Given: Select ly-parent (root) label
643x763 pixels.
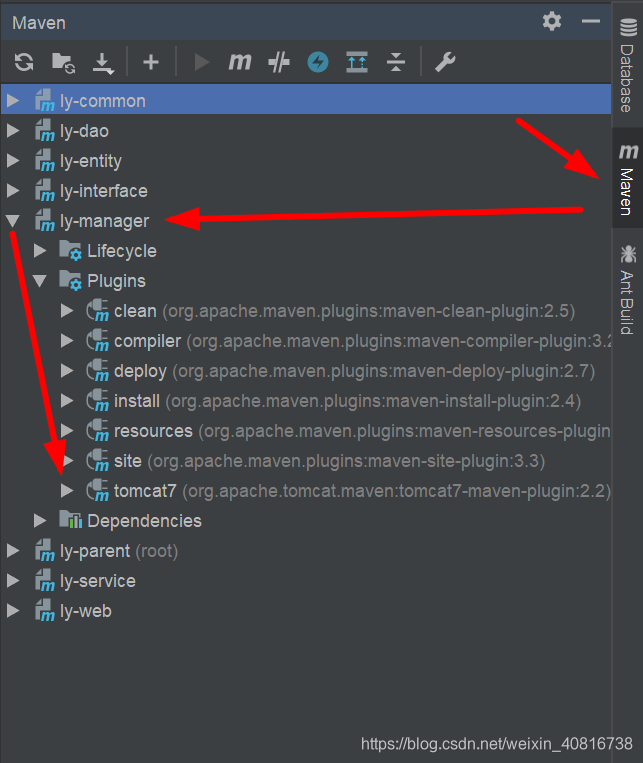Looking at the screenshot, I should [119, 551].
